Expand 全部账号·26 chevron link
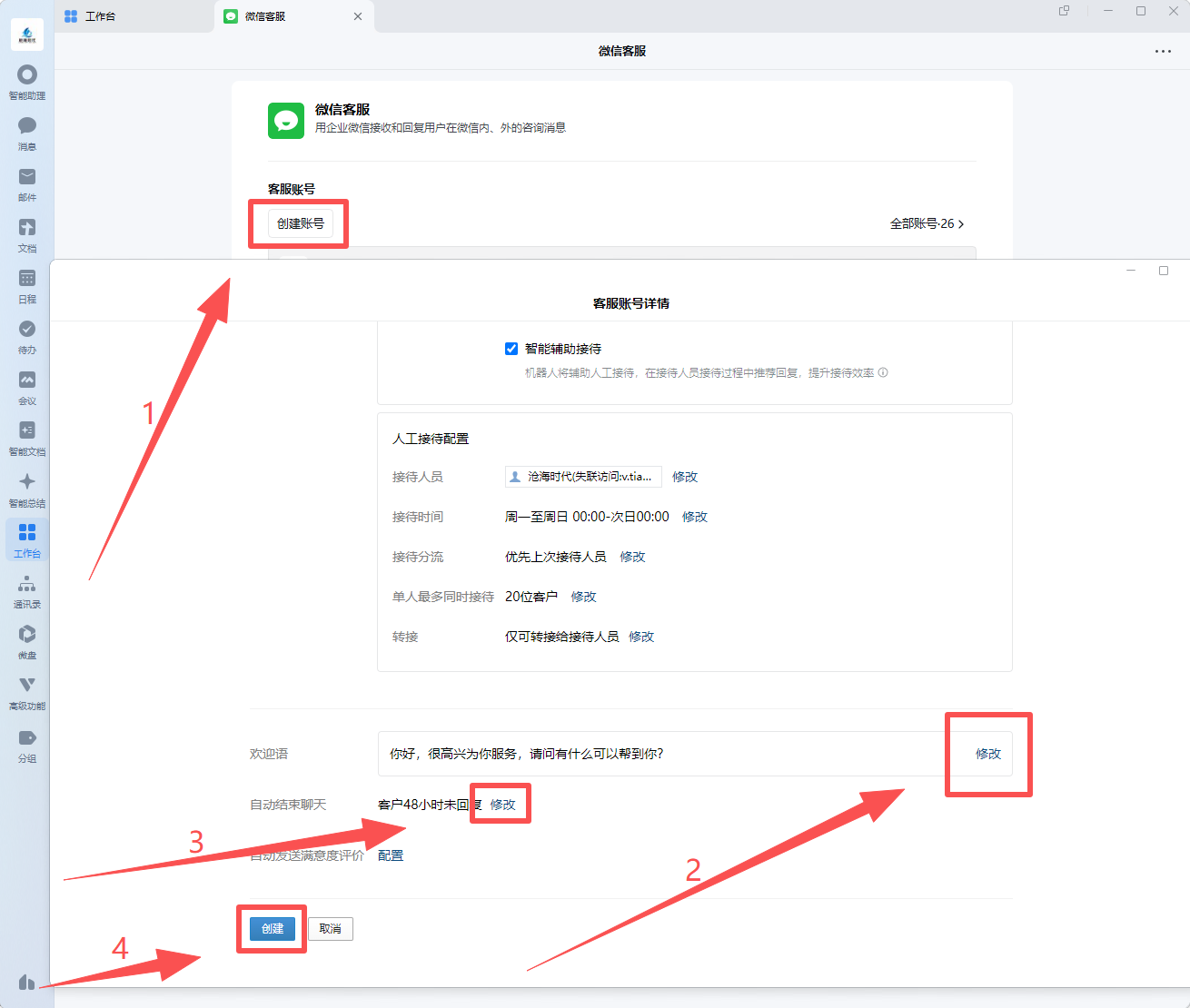The width and height of the screenshot is (1190, 1008). coord(927,223)
